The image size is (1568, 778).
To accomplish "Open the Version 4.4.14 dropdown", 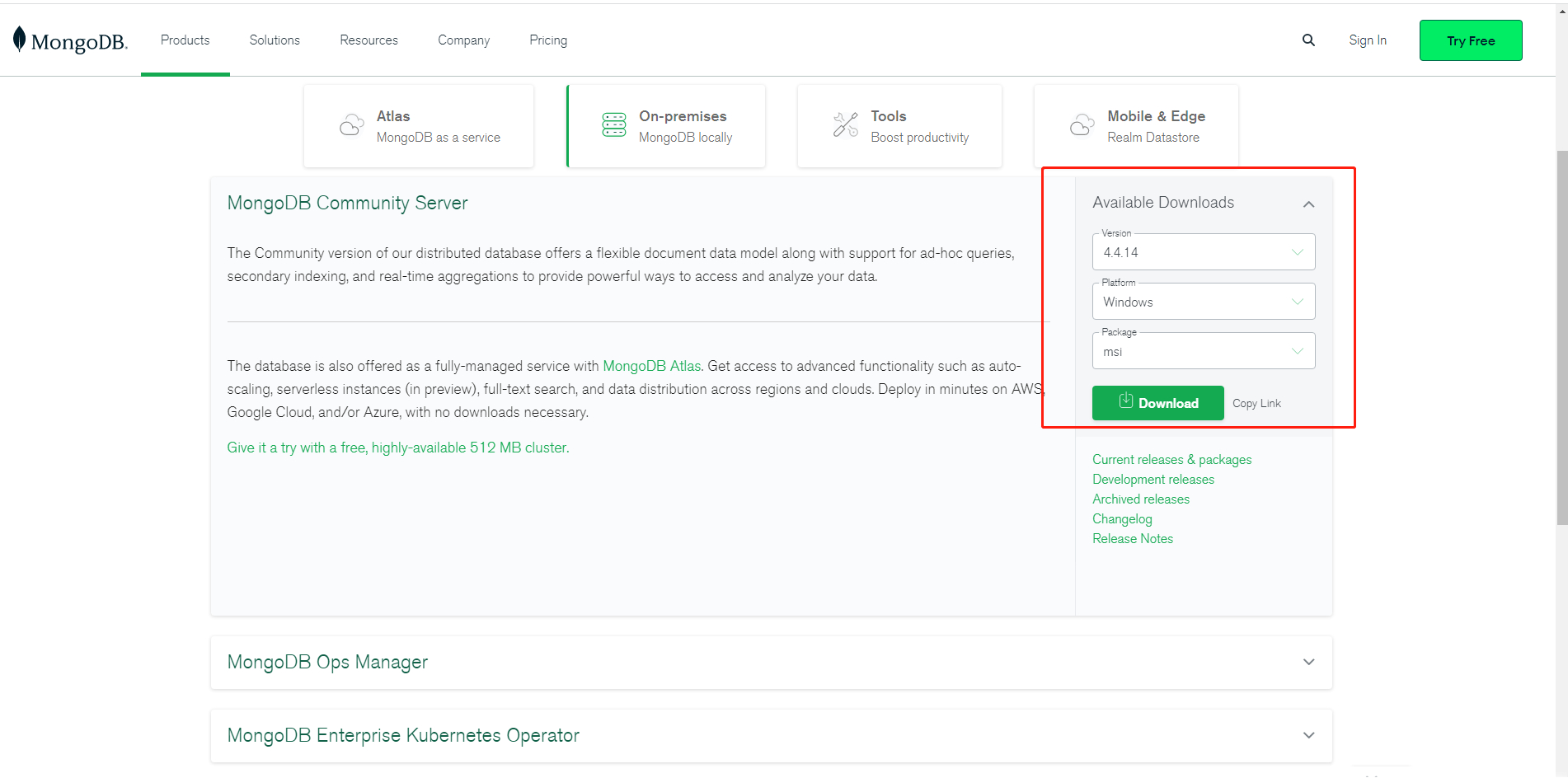I will point(1204,252).
